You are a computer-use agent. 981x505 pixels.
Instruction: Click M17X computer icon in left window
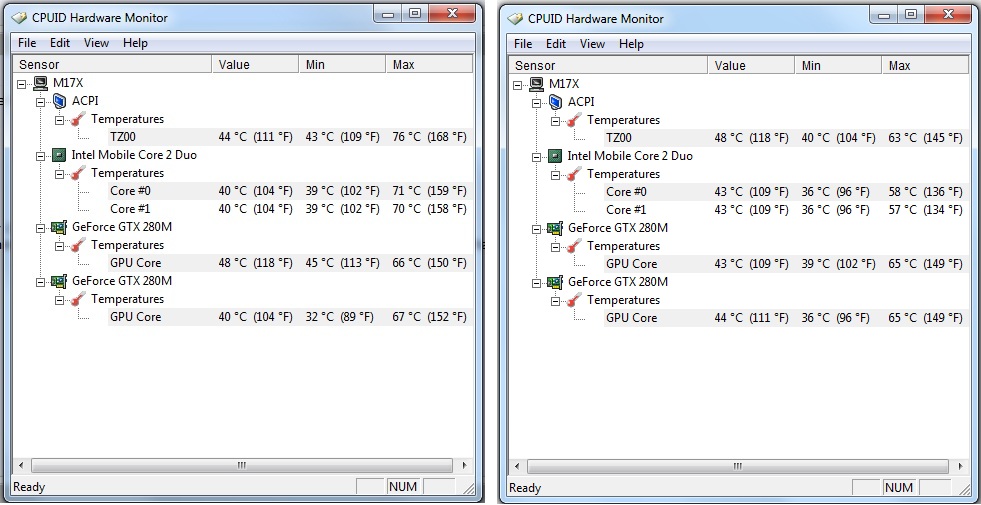coord(41,83)
